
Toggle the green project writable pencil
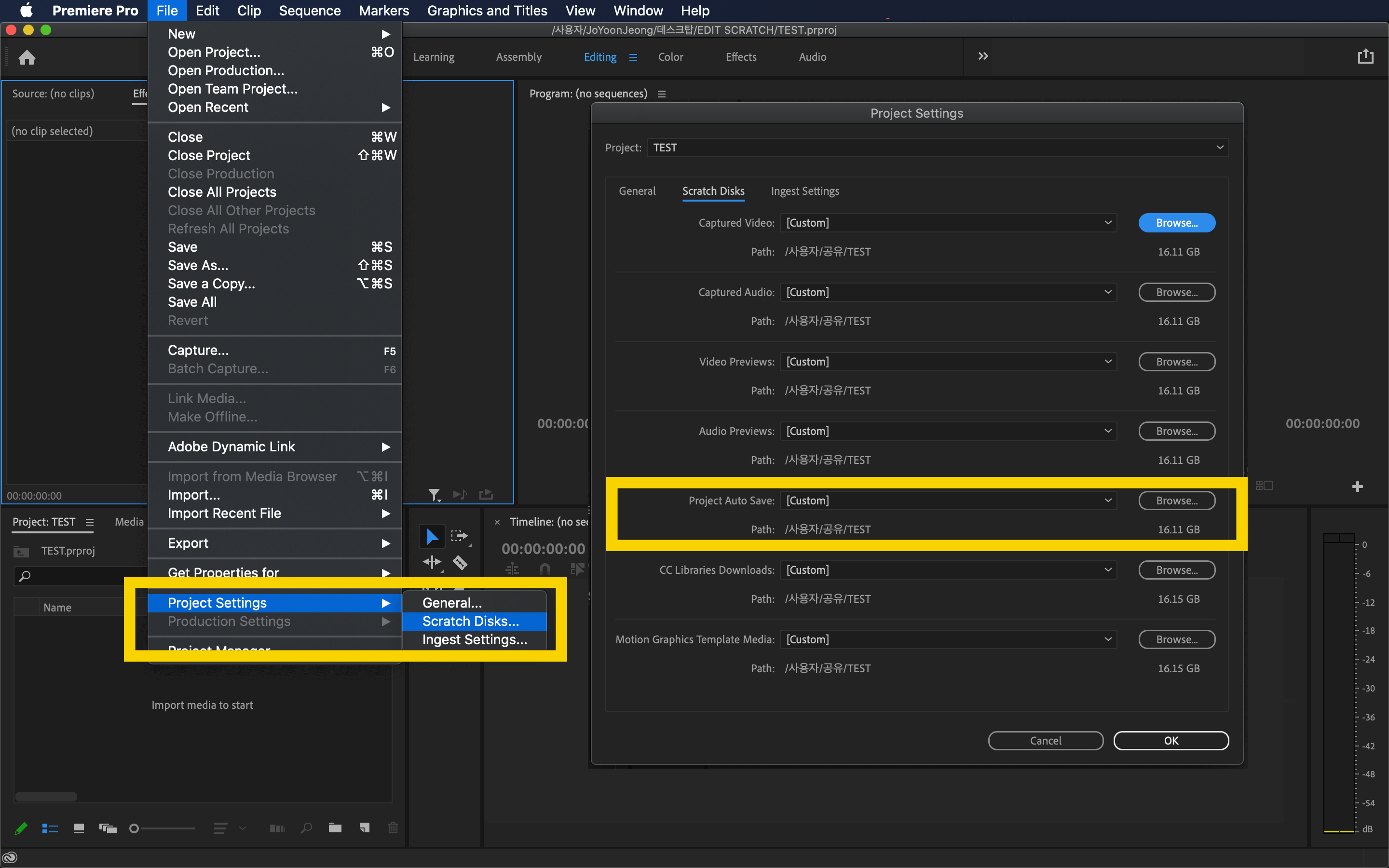click(x=21, y=828)
